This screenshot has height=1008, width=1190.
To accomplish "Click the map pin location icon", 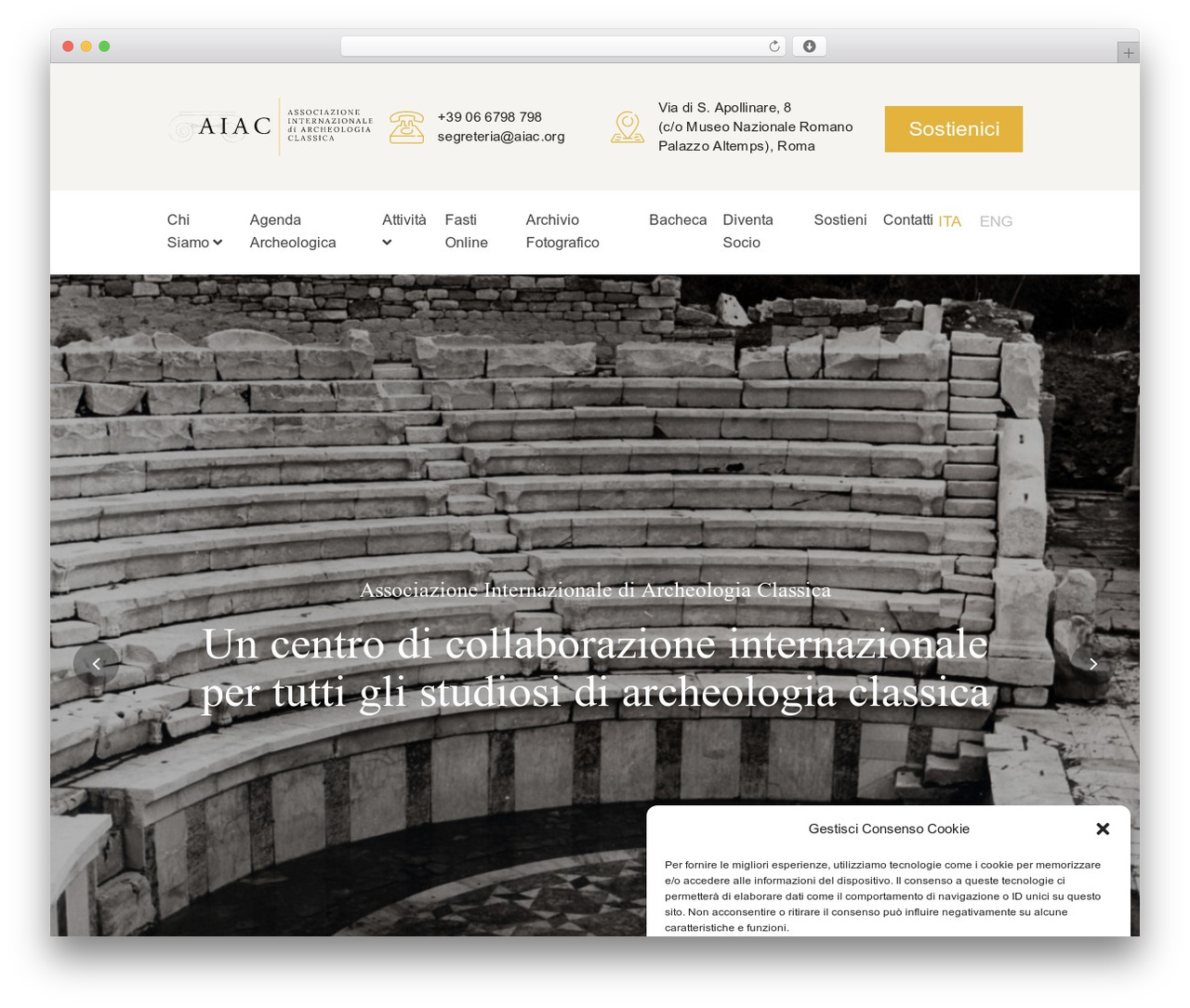I will [x=628, y=127].
